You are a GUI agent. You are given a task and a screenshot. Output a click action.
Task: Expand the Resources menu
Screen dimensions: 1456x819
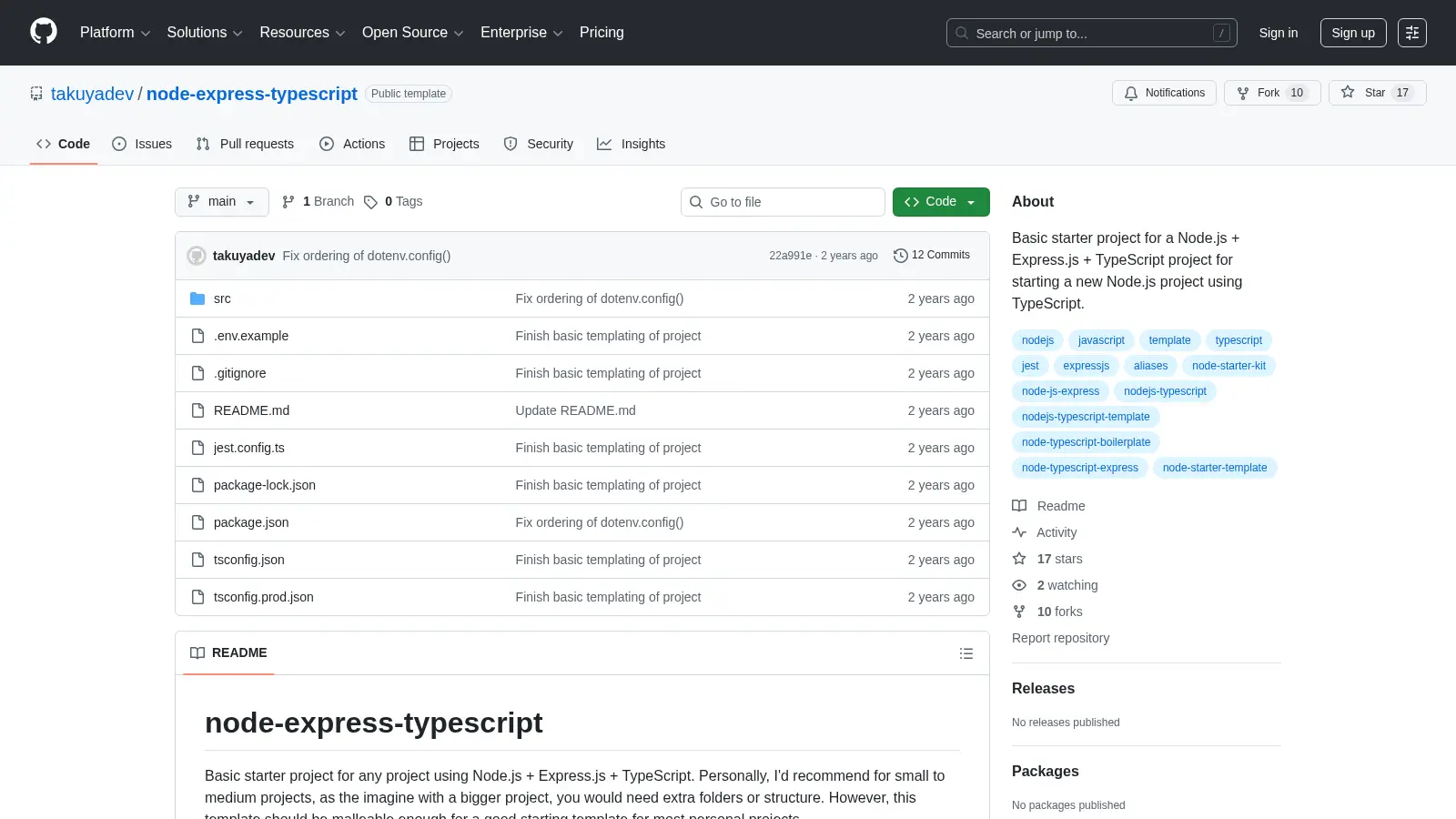(302, 33)
